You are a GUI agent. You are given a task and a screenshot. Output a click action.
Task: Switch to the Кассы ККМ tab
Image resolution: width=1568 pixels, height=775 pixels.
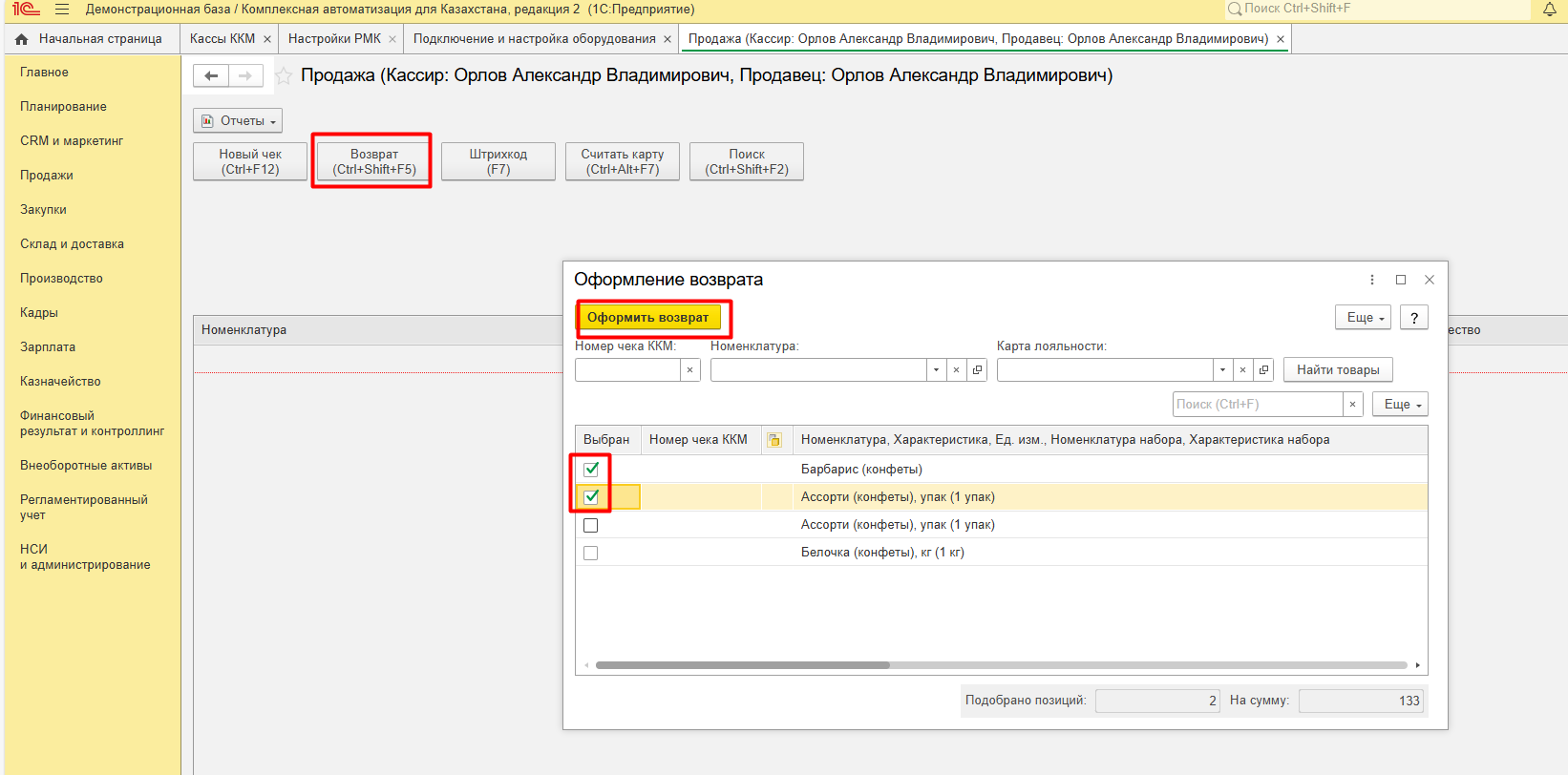click(222, 39)
